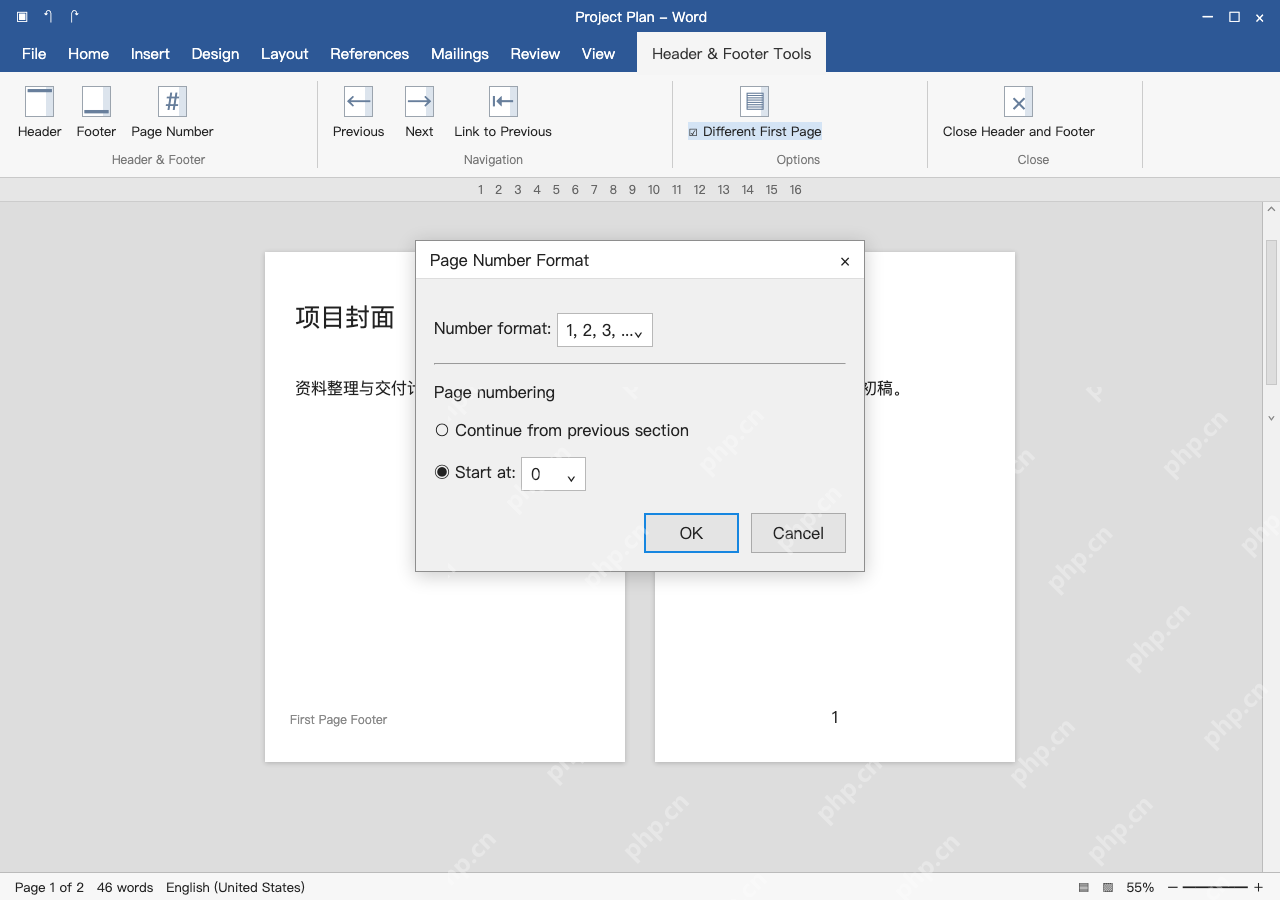This screenshot has height=900, width=1280.
Task: Open the View tab
Action: click(598, 54)
